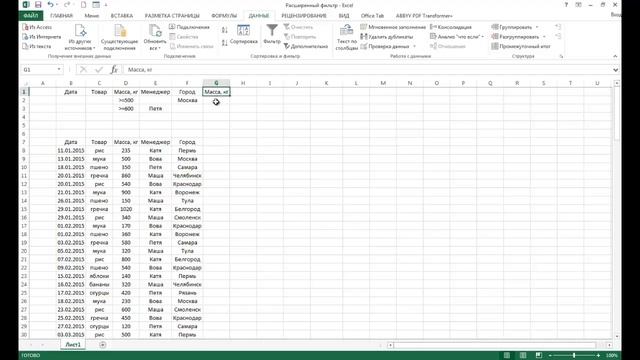Select the Select All corner button

[x=24, y=83]
